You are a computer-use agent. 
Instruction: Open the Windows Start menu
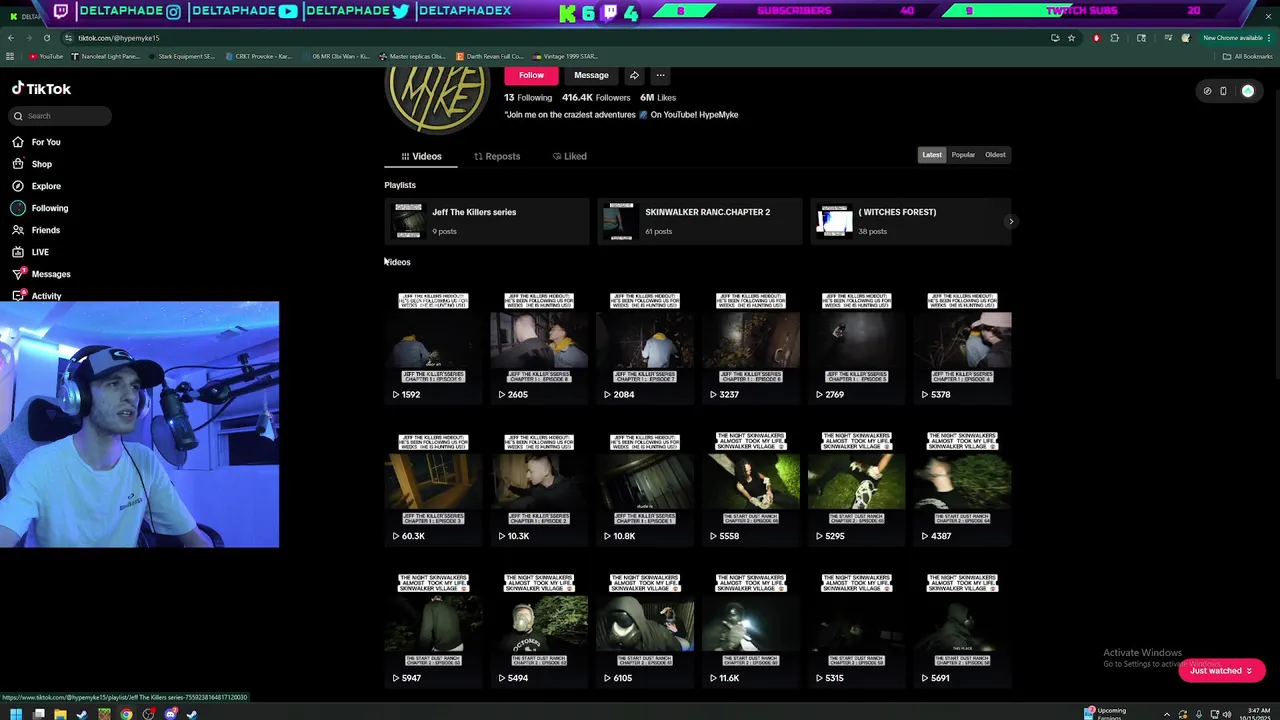coord(16,714)
